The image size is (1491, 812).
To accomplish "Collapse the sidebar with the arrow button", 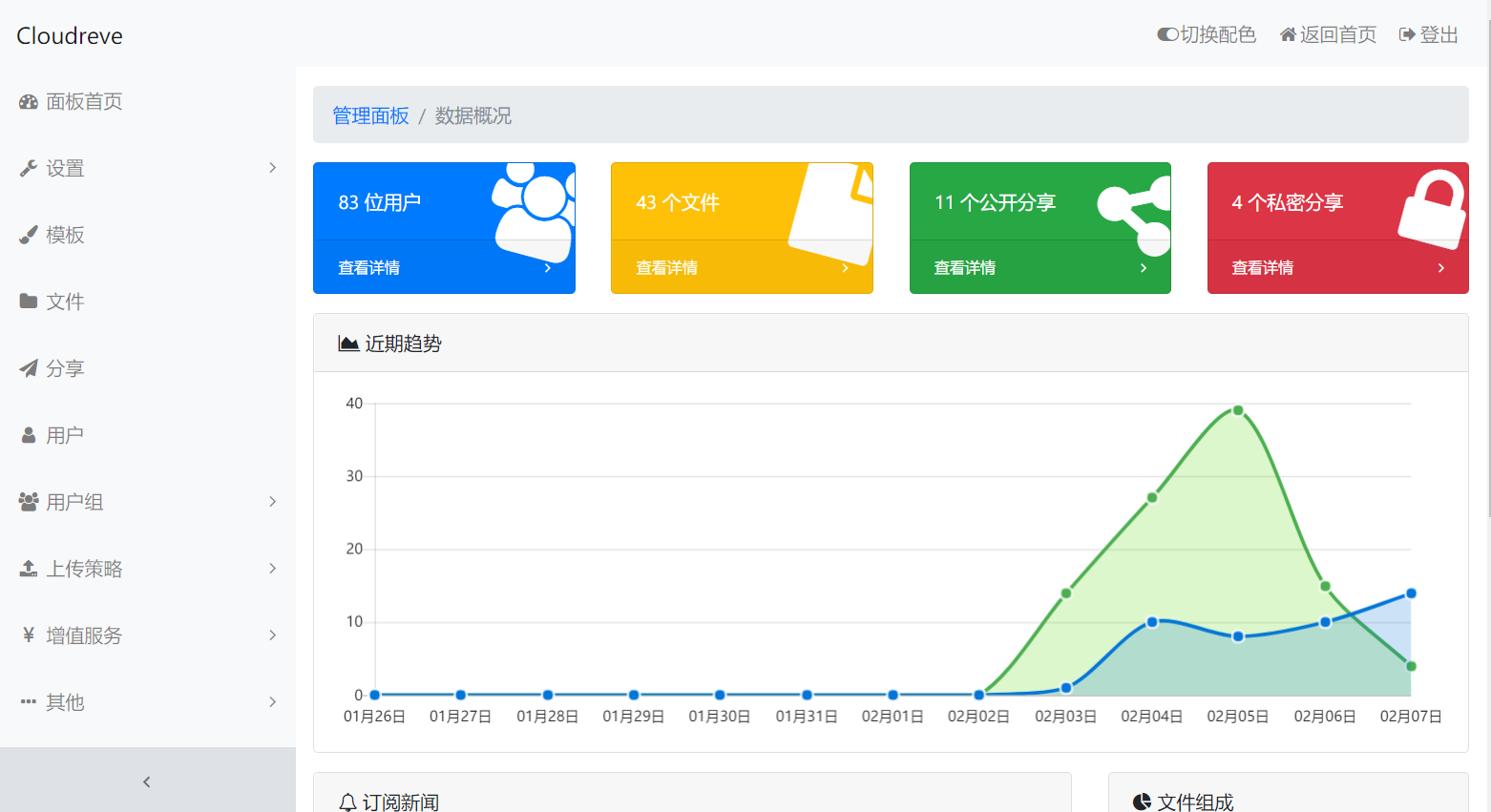I will 146,781.
